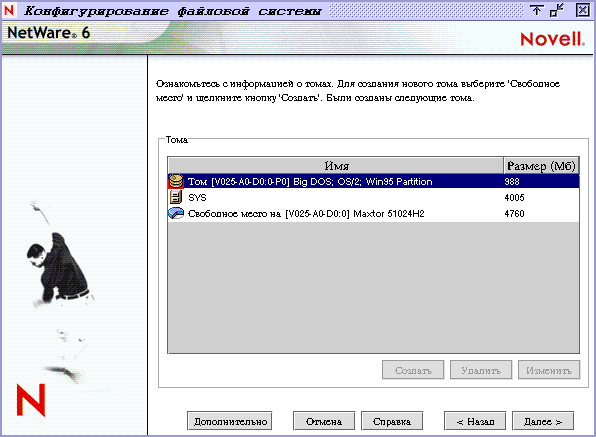596x437 pixels.
Task: Click the 'Размер (Мб)' column header
Action: point(541,166)
